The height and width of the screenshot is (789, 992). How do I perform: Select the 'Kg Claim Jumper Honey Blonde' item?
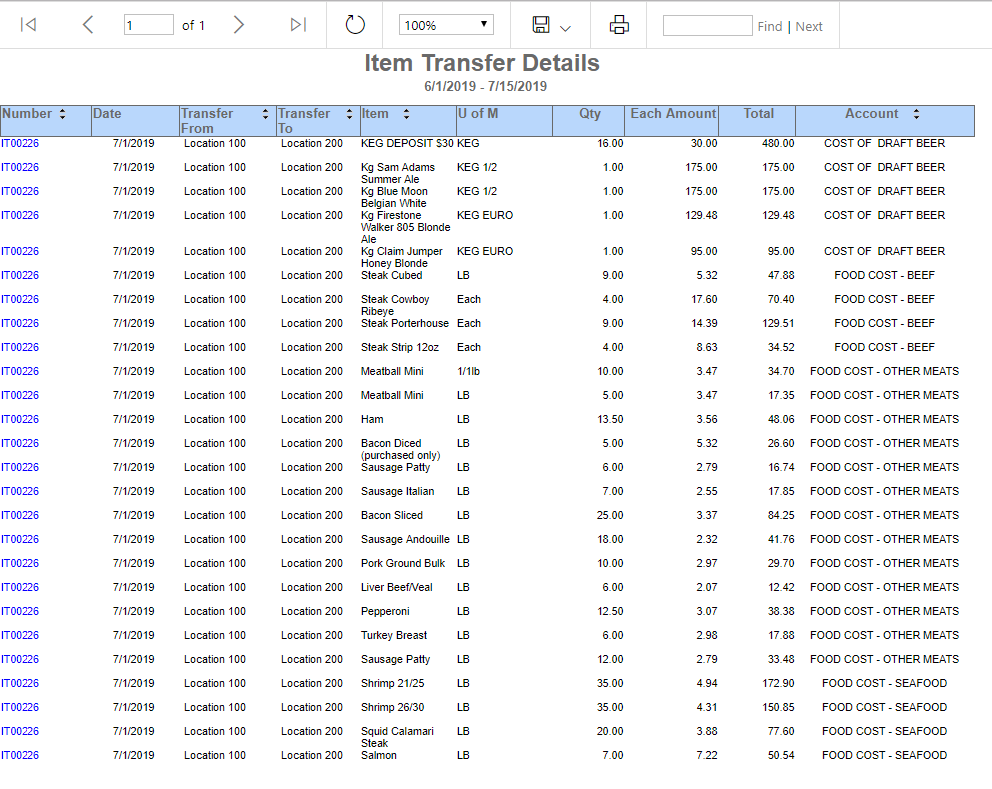click(402, 258)
